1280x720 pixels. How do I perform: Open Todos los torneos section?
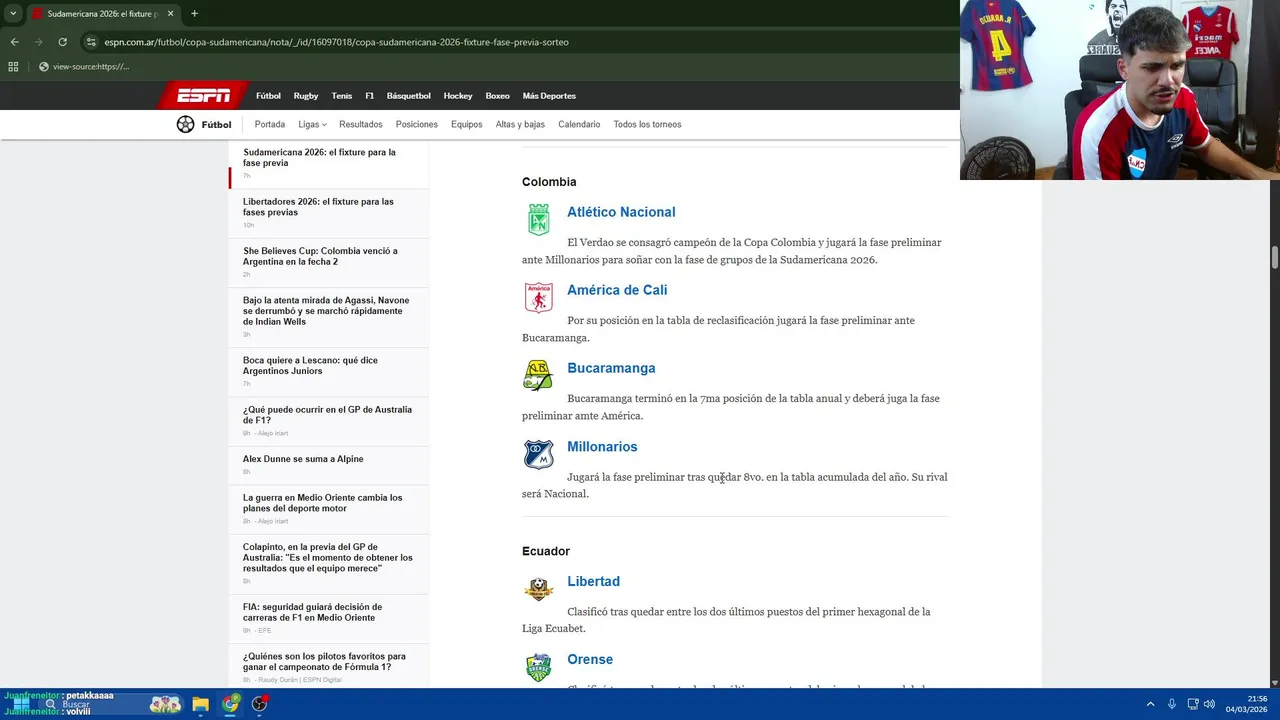[x=647, y=125]
